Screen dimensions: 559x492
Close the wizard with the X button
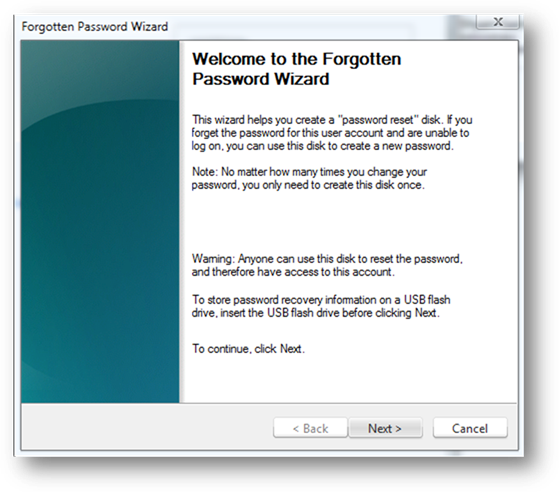coord(498,22)
